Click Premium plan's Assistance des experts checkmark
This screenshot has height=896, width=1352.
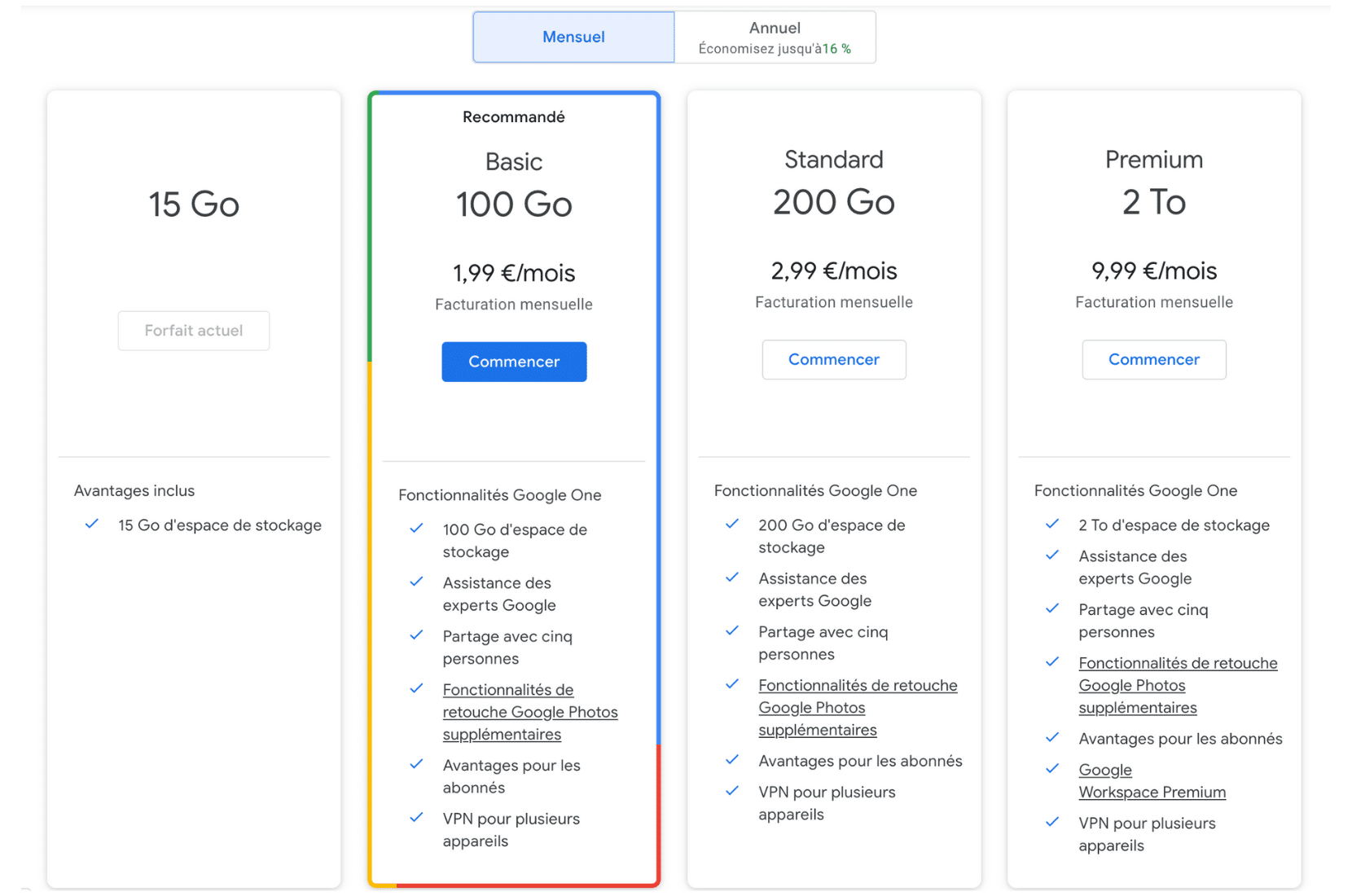(x=1052, y=555)
